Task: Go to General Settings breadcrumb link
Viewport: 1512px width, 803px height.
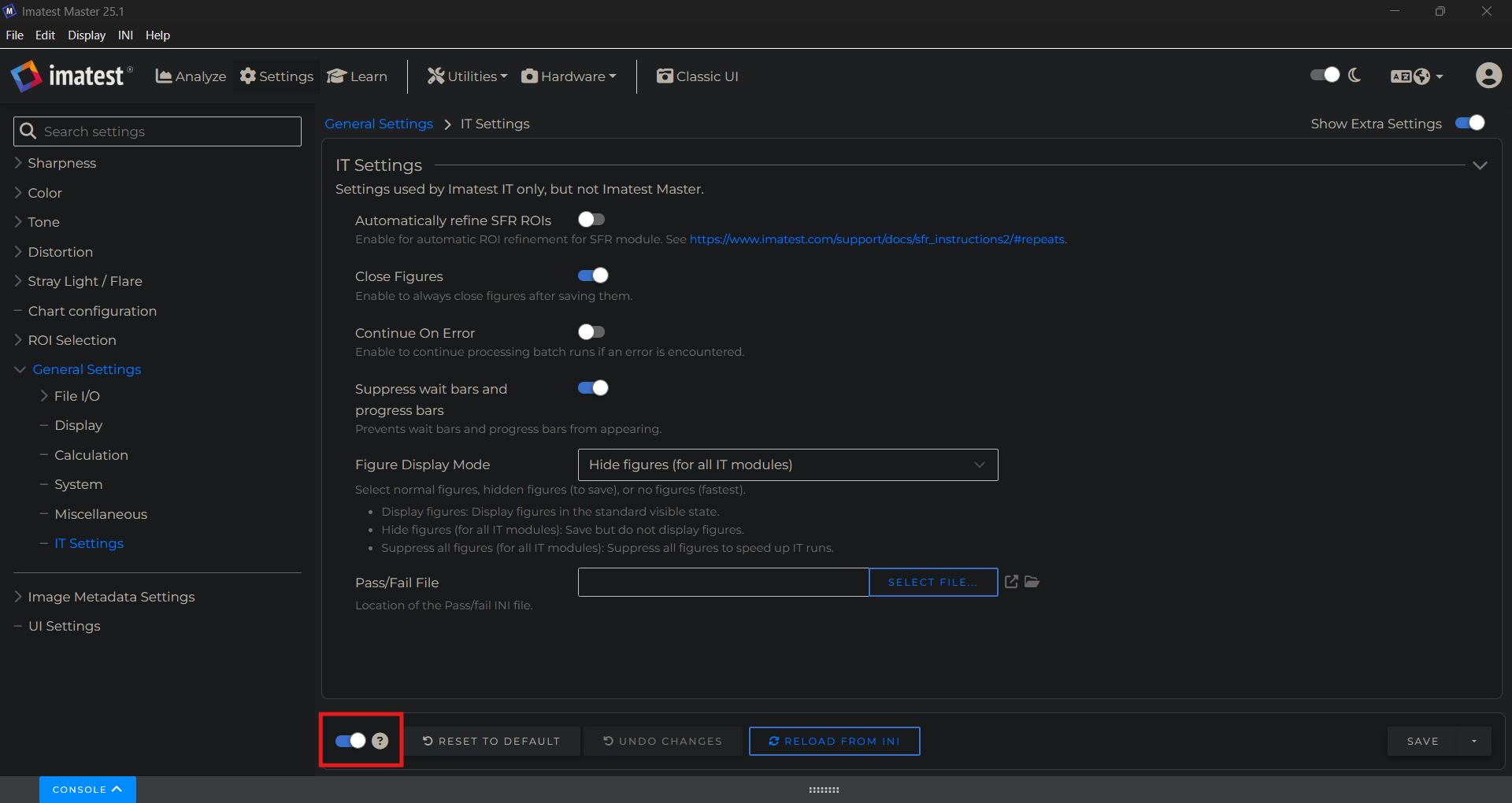Action: click(x=379, y=124)
